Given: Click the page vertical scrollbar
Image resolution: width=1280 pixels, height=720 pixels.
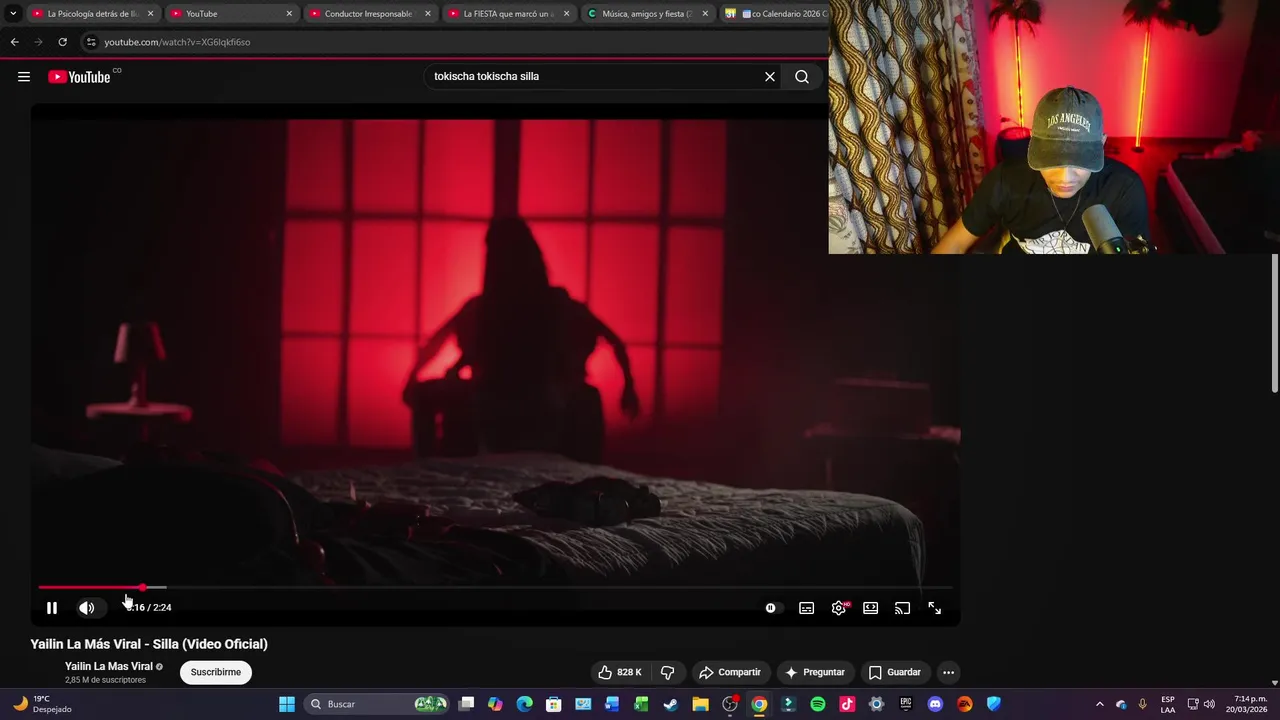Looking at the screenshot, I should (1275, 323).
